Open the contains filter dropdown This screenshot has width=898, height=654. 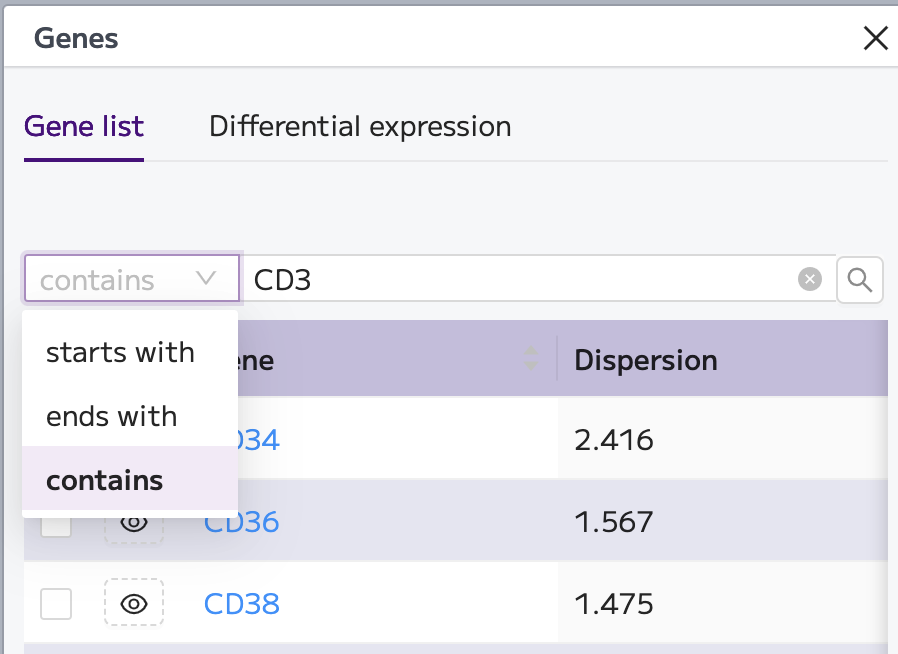pyautogui.click(x=131, y=279)
